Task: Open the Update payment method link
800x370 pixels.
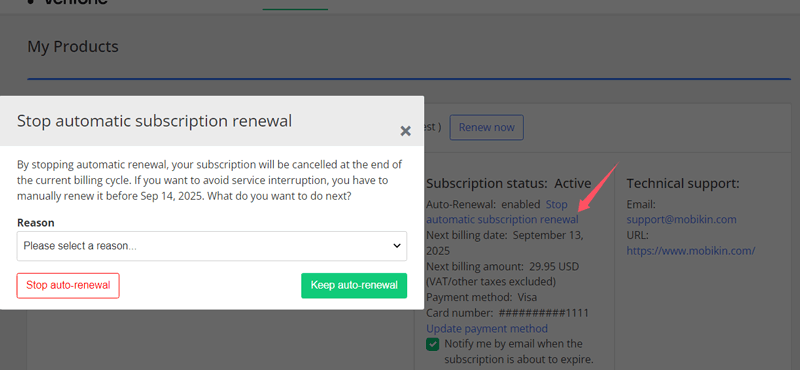Action: (x=487, y=328)
